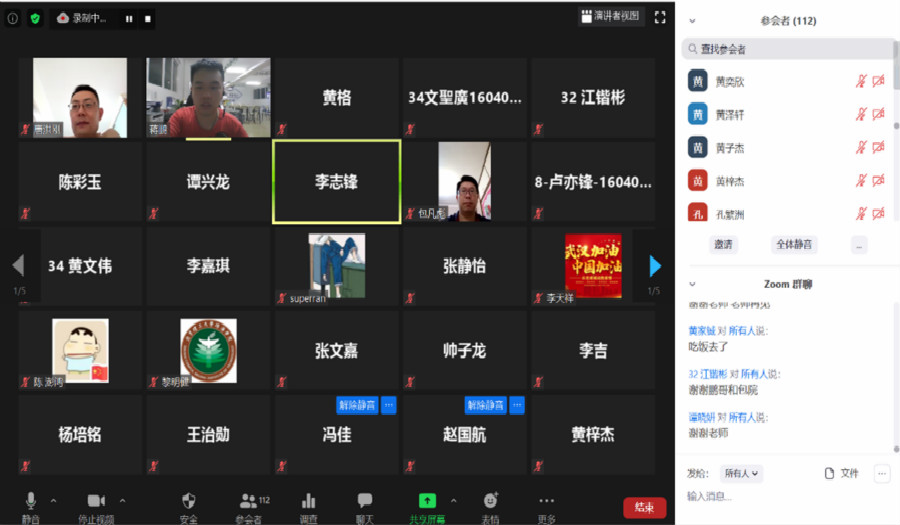Toggle stop video camera
Image resolution: width=900 pixels, height=525 pixels.
point(96,501)
